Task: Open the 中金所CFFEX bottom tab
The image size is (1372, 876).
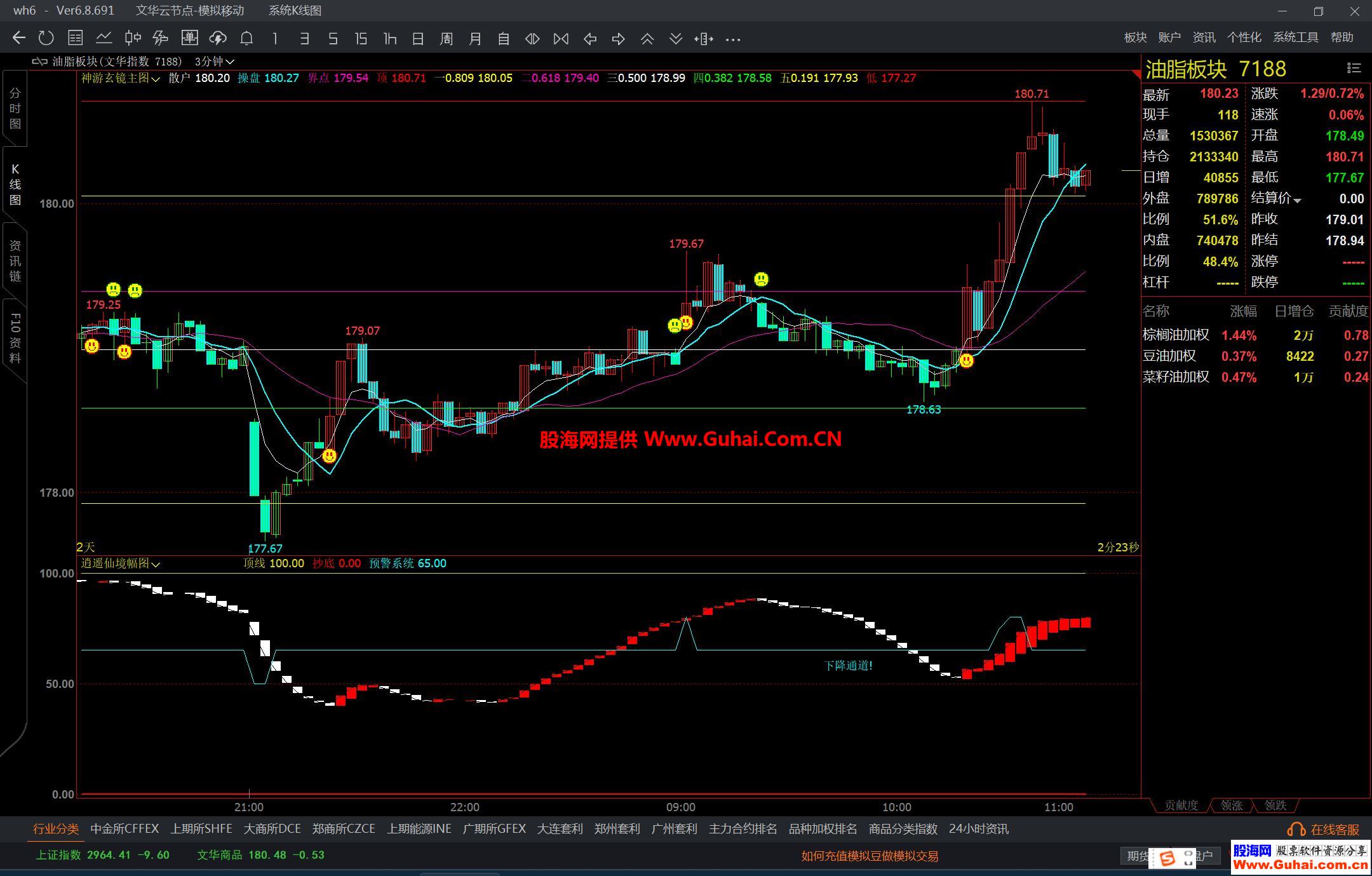Action: click(x=124, y=829)
